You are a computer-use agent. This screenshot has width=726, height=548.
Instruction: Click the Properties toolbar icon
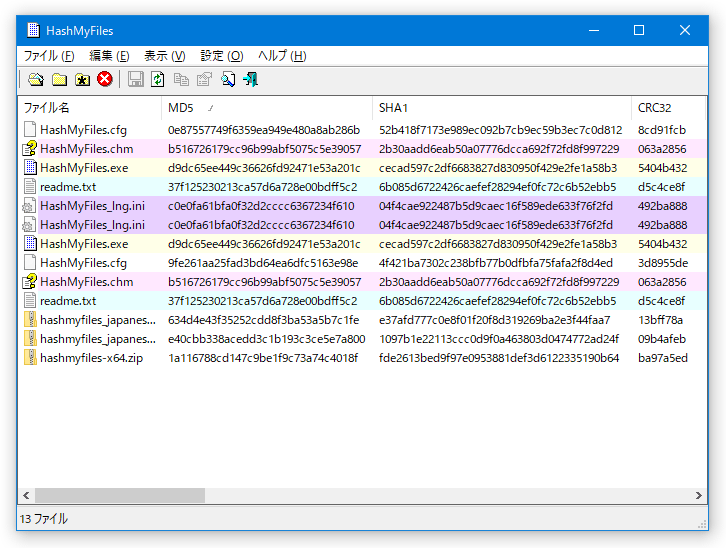pos(204,80)
